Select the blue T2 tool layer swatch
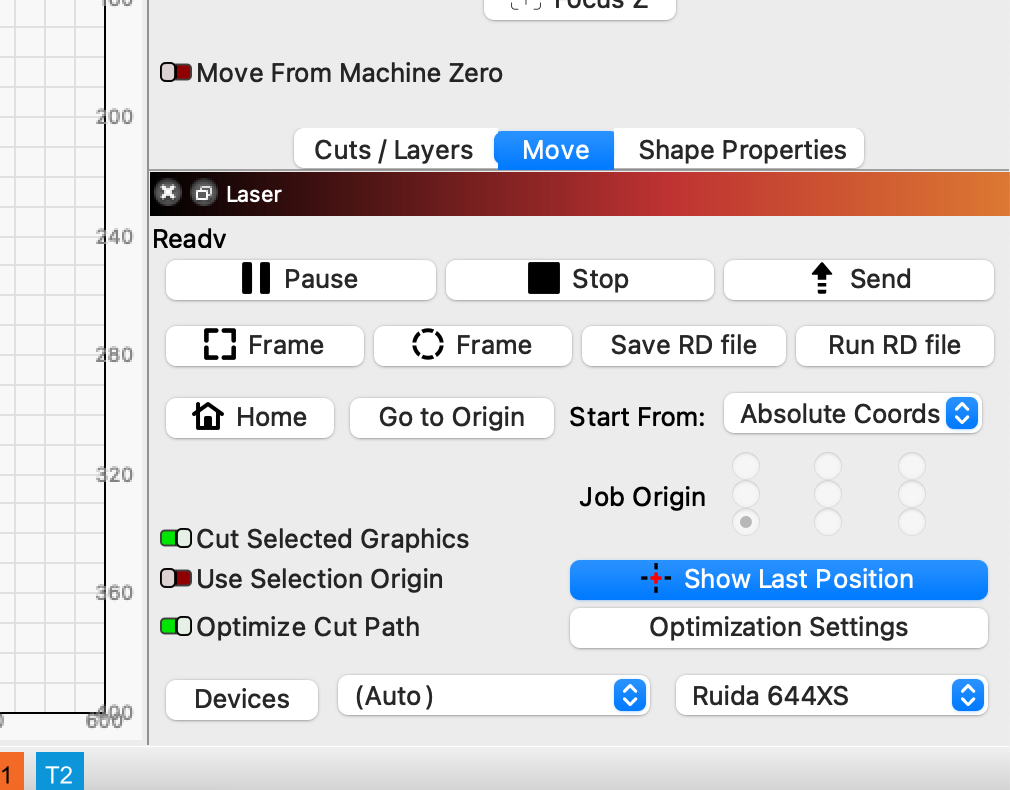1010x790 pixels. tap(59, 774)
